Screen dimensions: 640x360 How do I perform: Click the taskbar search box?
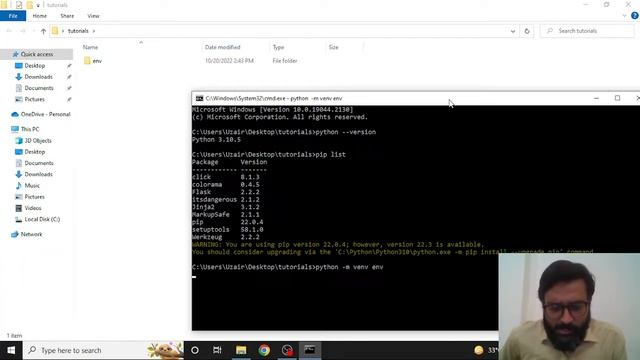(104, 350)
